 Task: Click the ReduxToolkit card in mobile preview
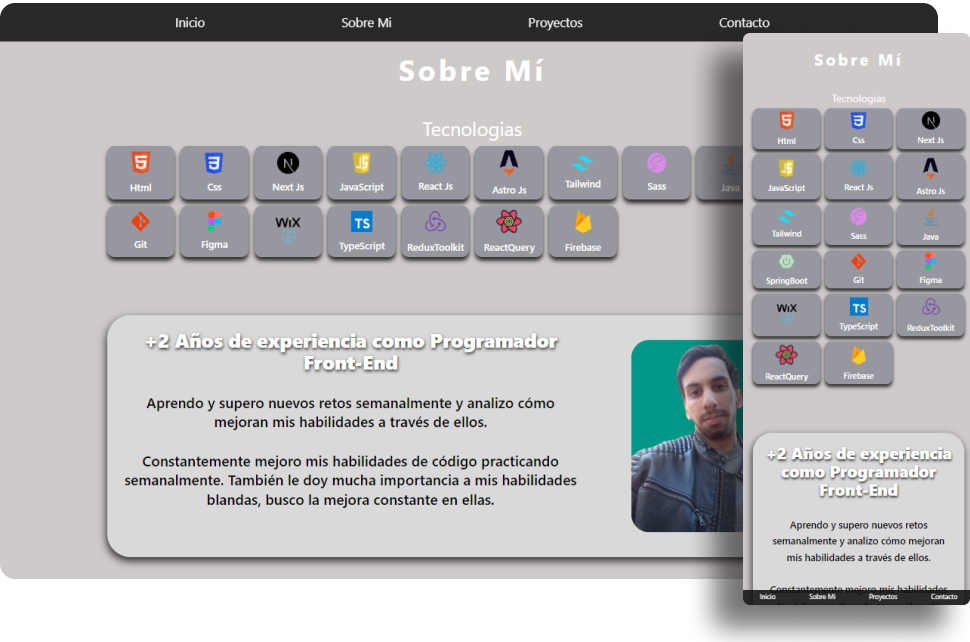click(930, 315)
